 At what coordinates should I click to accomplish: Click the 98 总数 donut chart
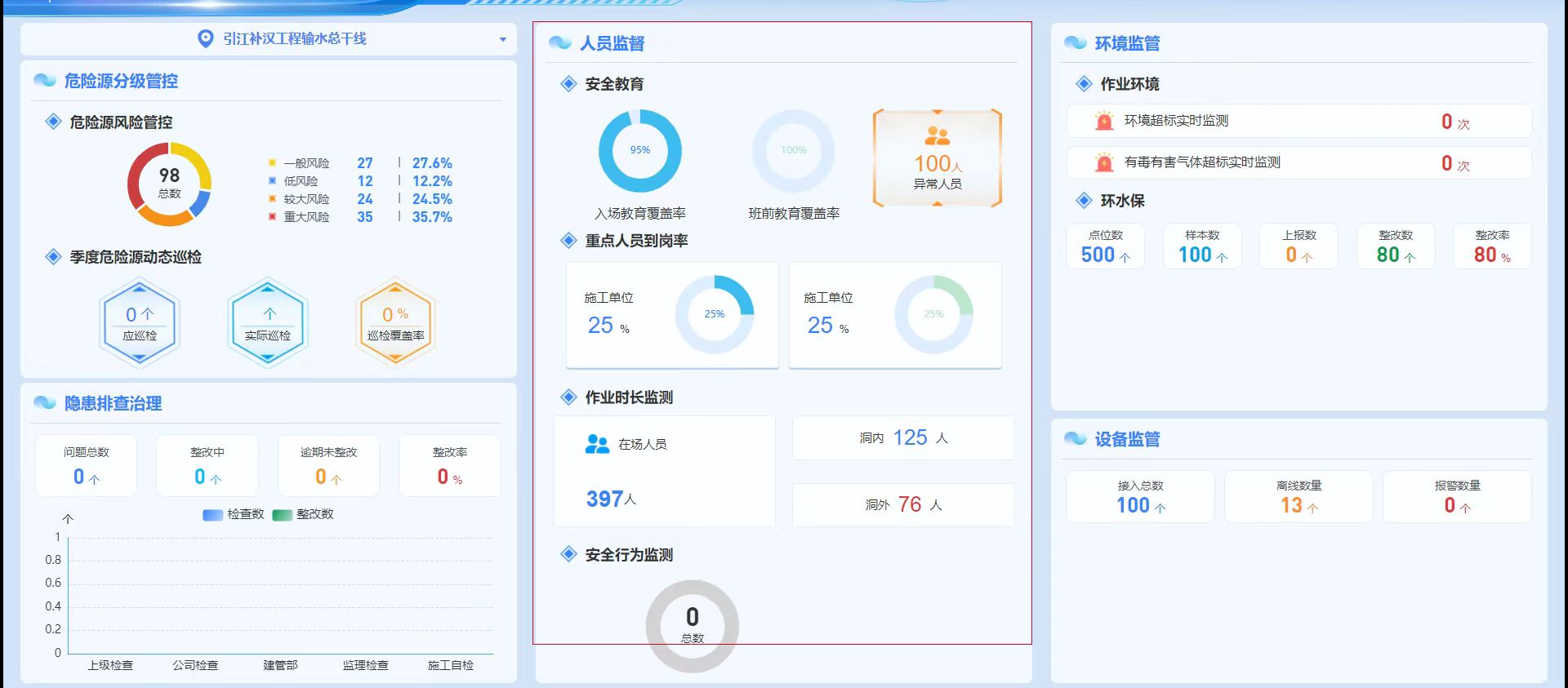pos(169,184)
